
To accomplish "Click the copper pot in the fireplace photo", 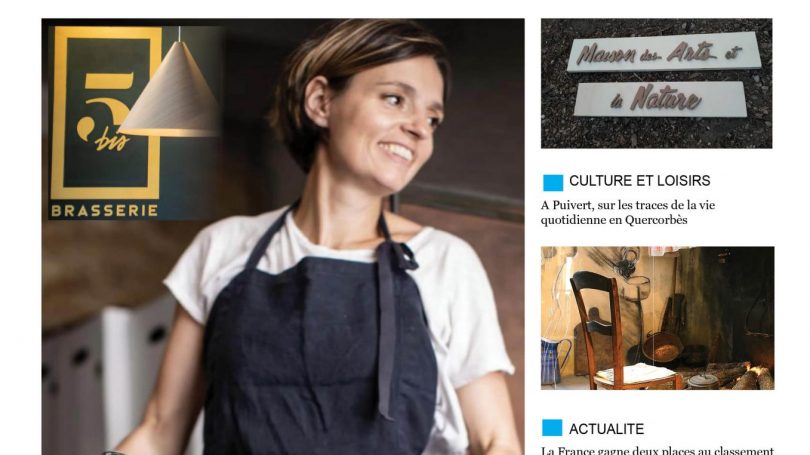I will 662,347.
